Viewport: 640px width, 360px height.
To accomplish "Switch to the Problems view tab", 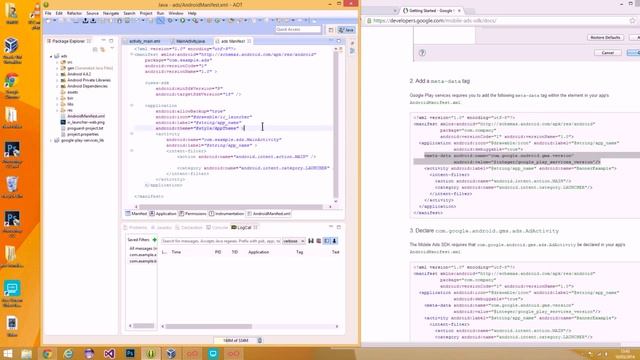I will (x=136, y=227).
